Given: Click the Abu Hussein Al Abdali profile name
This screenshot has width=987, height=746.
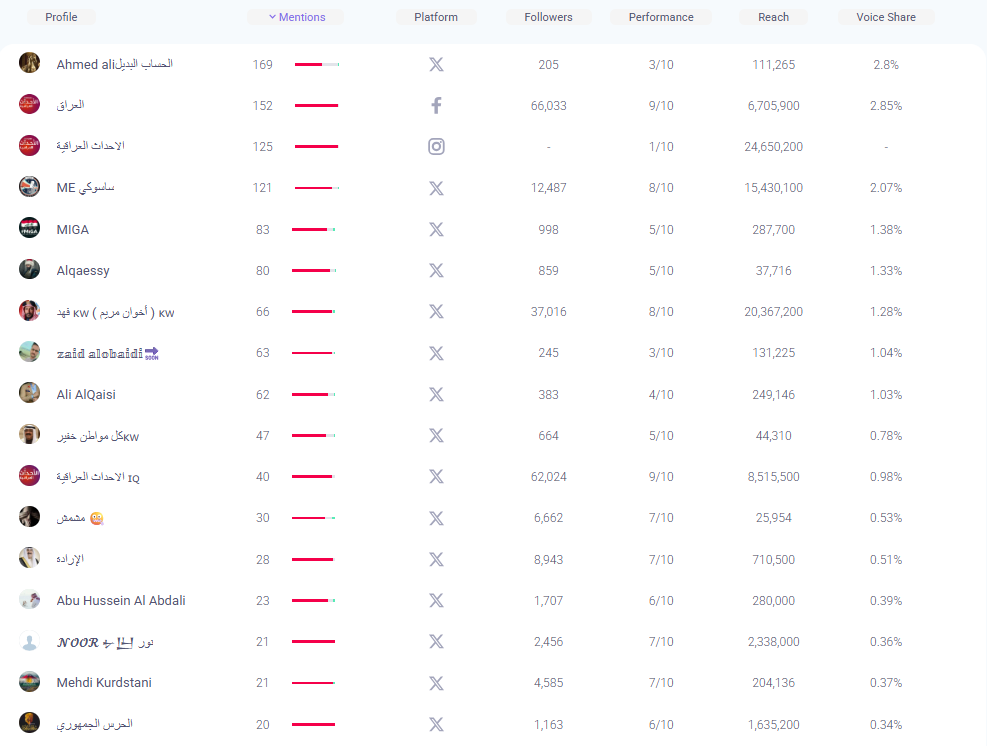Looking at the screenshot, I should coord(121,600).
